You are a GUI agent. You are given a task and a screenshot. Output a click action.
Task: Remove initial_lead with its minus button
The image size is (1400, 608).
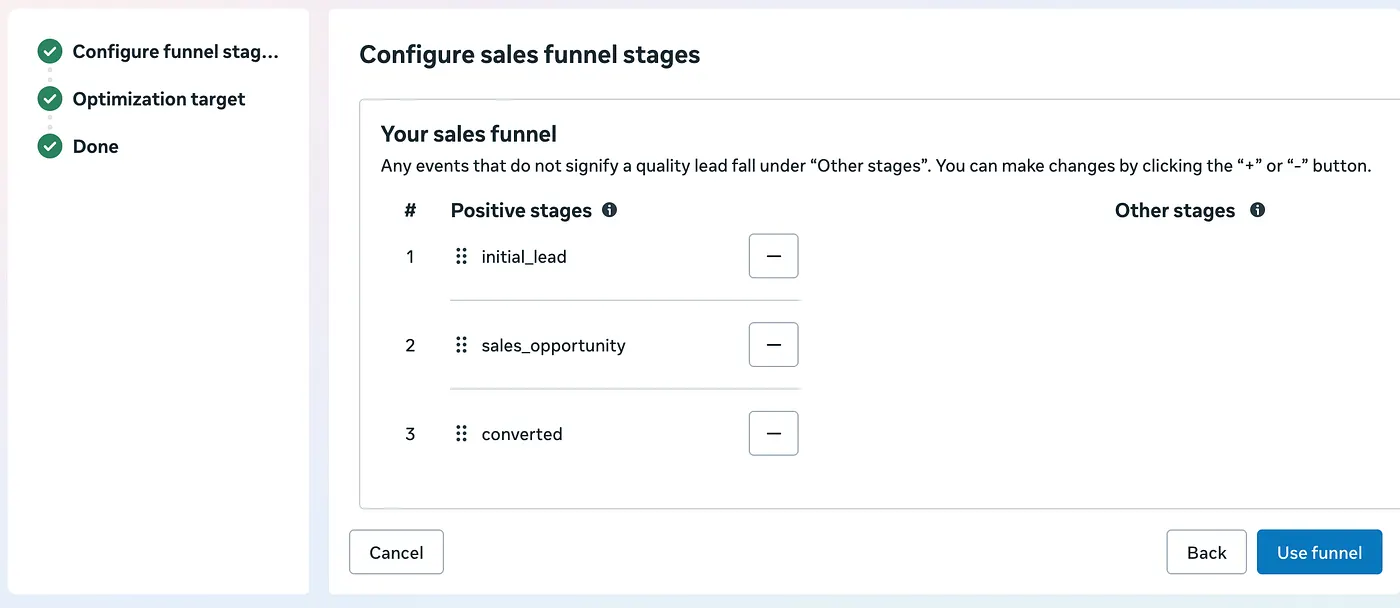(773, 256)
